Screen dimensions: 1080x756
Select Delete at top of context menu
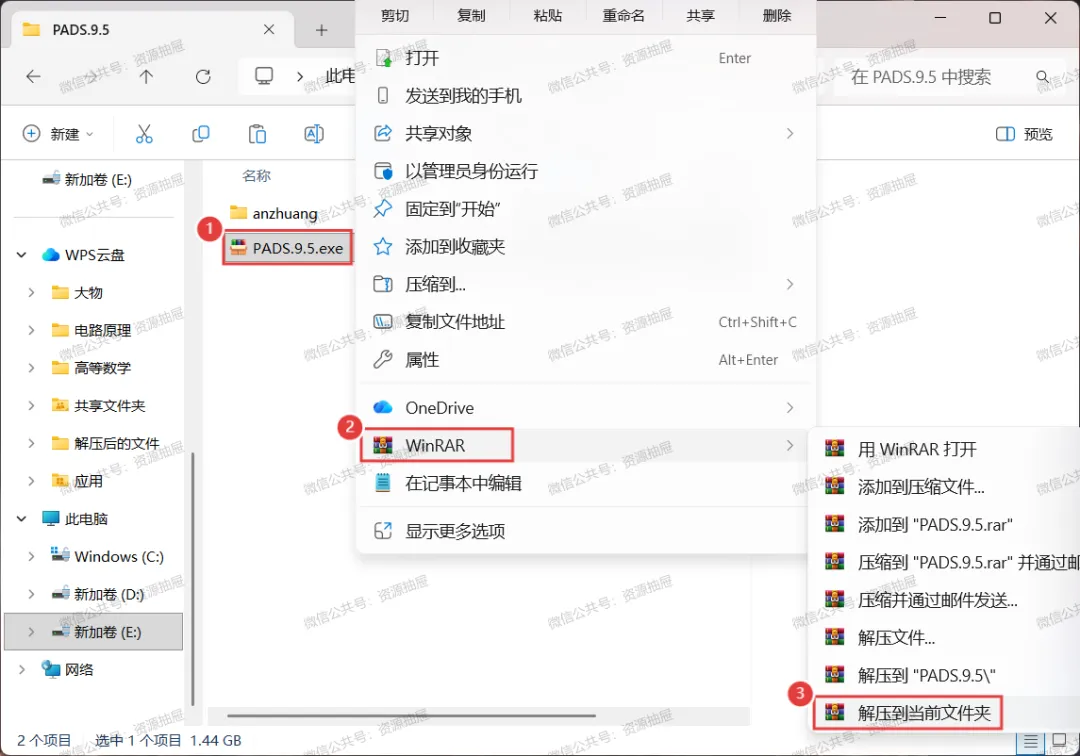click(776, 15)
